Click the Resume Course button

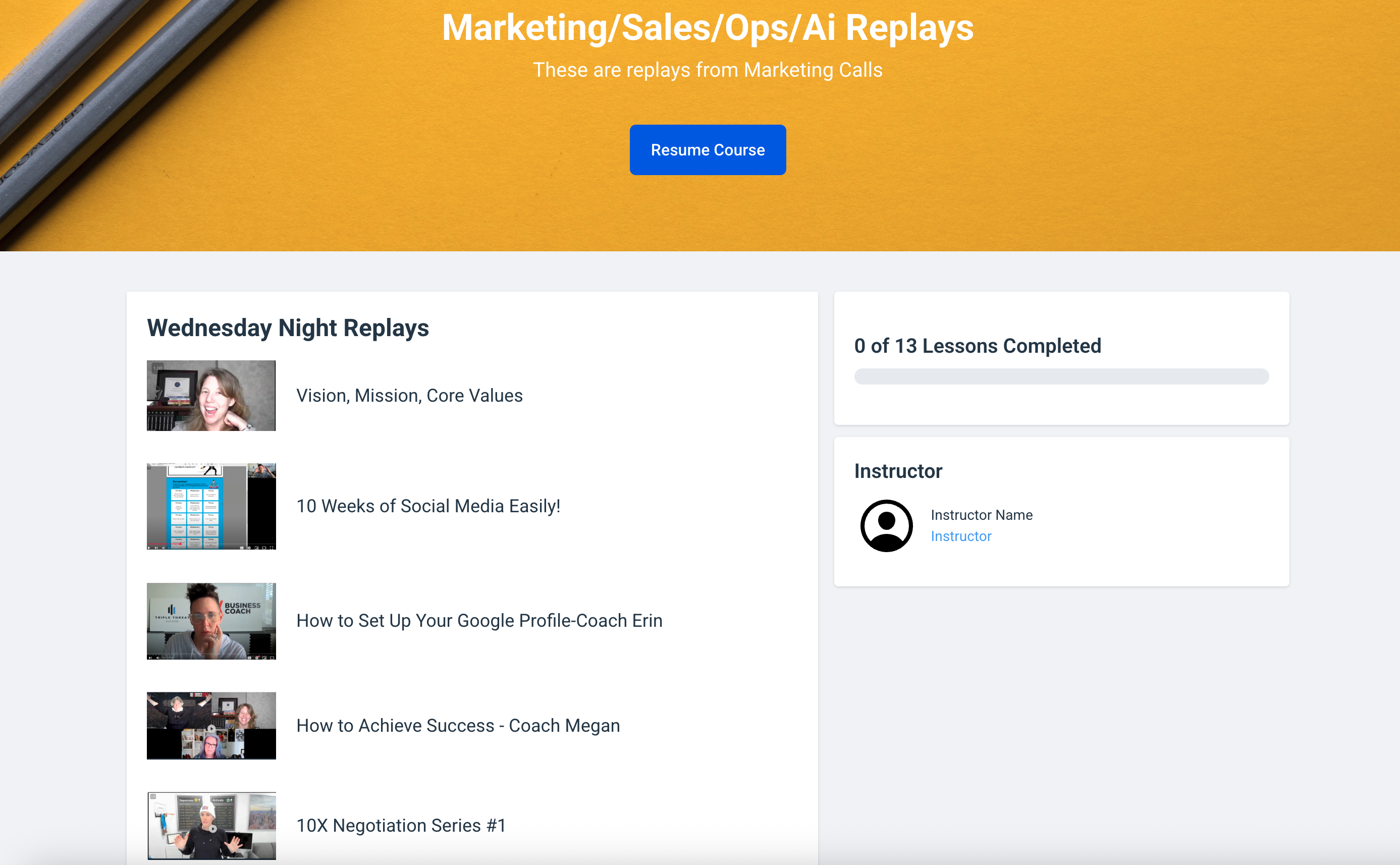[x=708, y=149]
